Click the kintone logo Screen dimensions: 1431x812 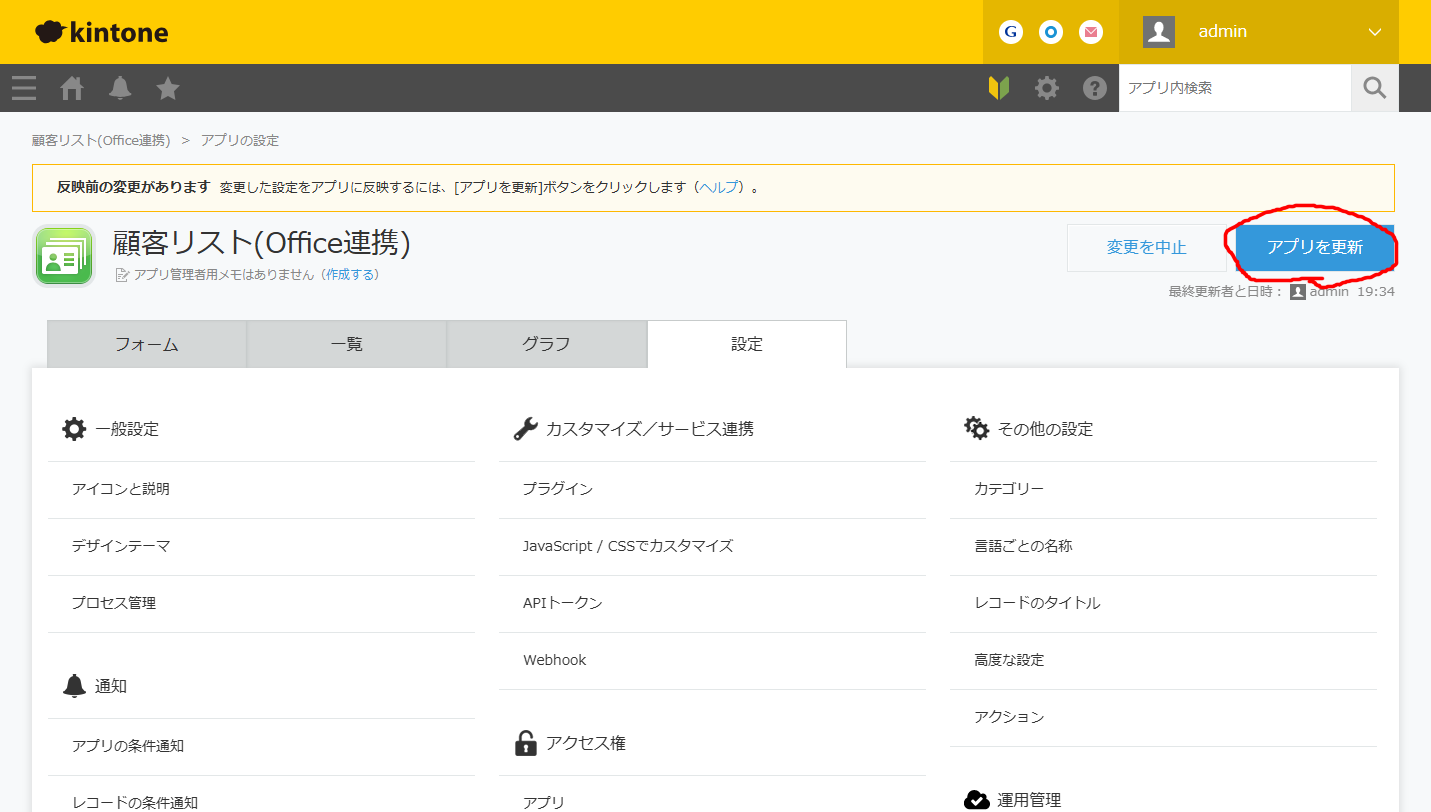click(100, 31)
